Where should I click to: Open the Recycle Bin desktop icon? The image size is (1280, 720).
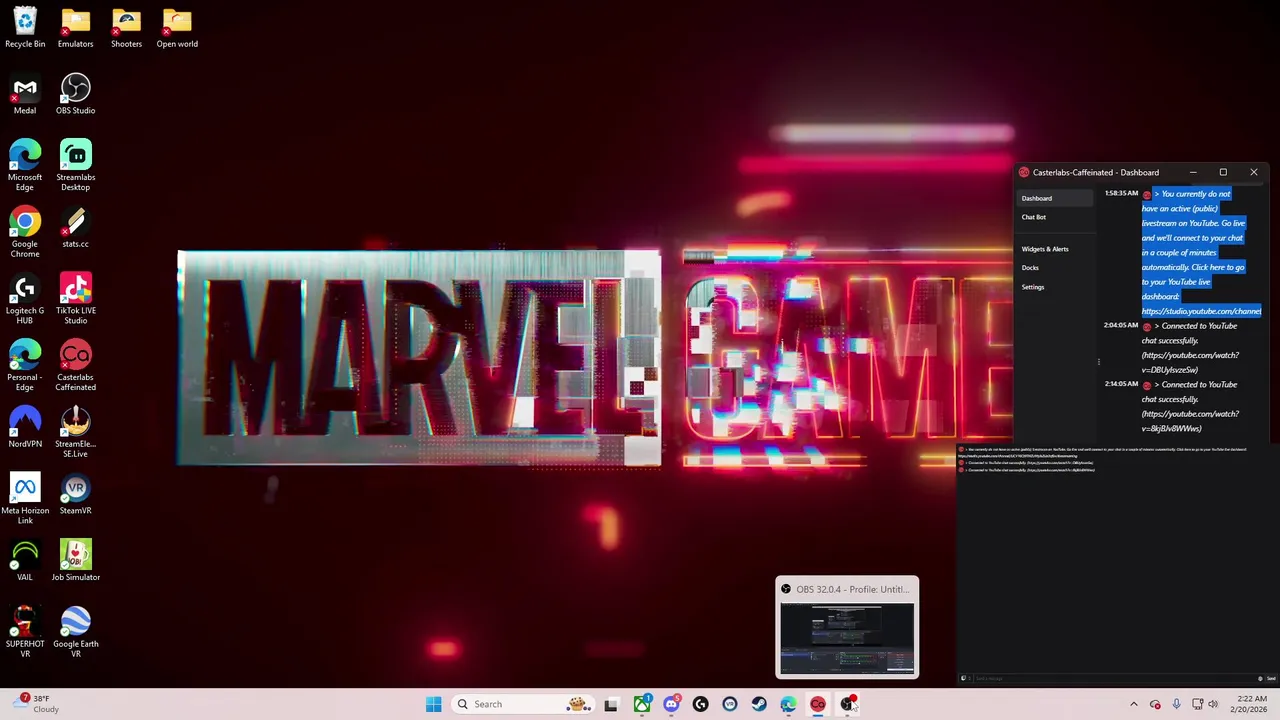click(x=25, y=28)
